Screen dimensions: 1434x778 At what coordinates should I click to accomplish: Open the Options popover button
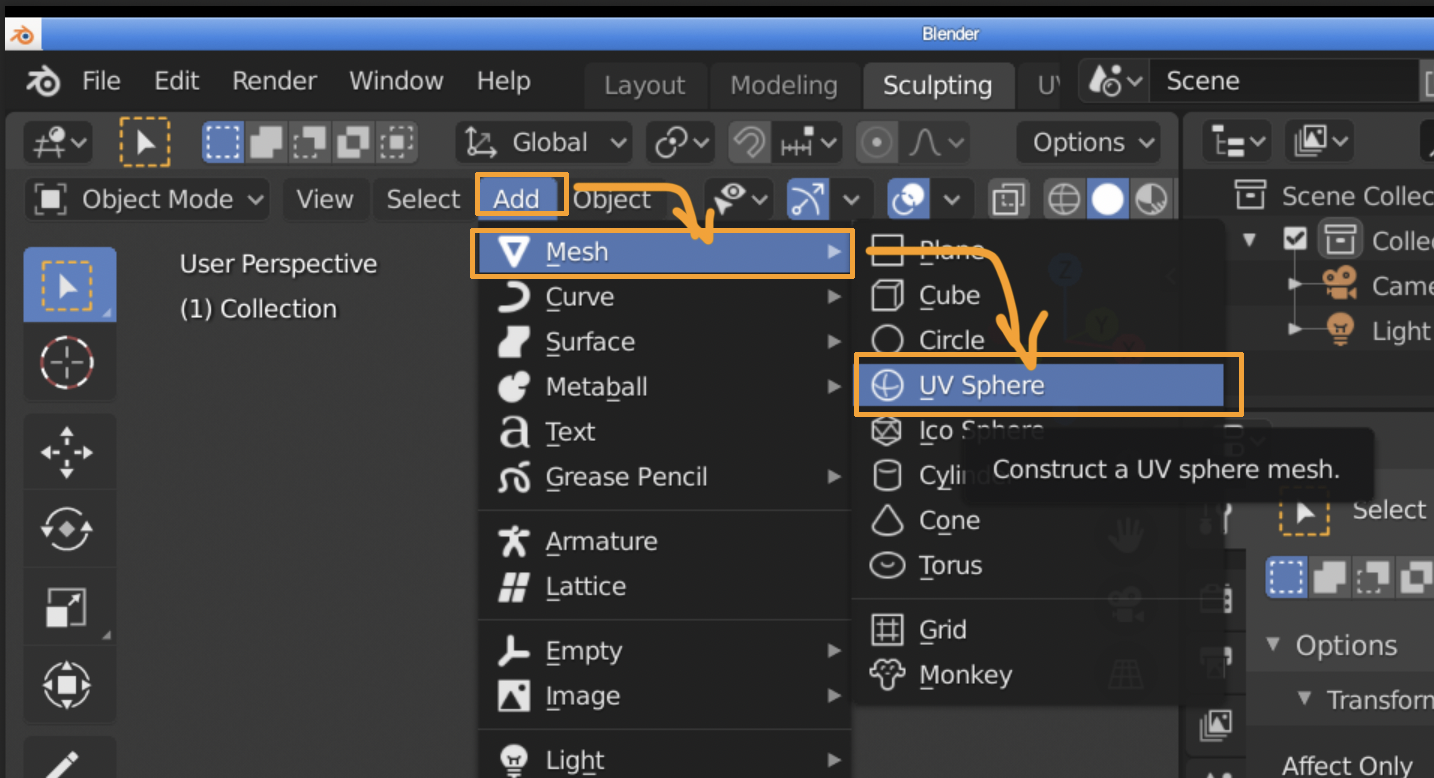point(1088,143)
